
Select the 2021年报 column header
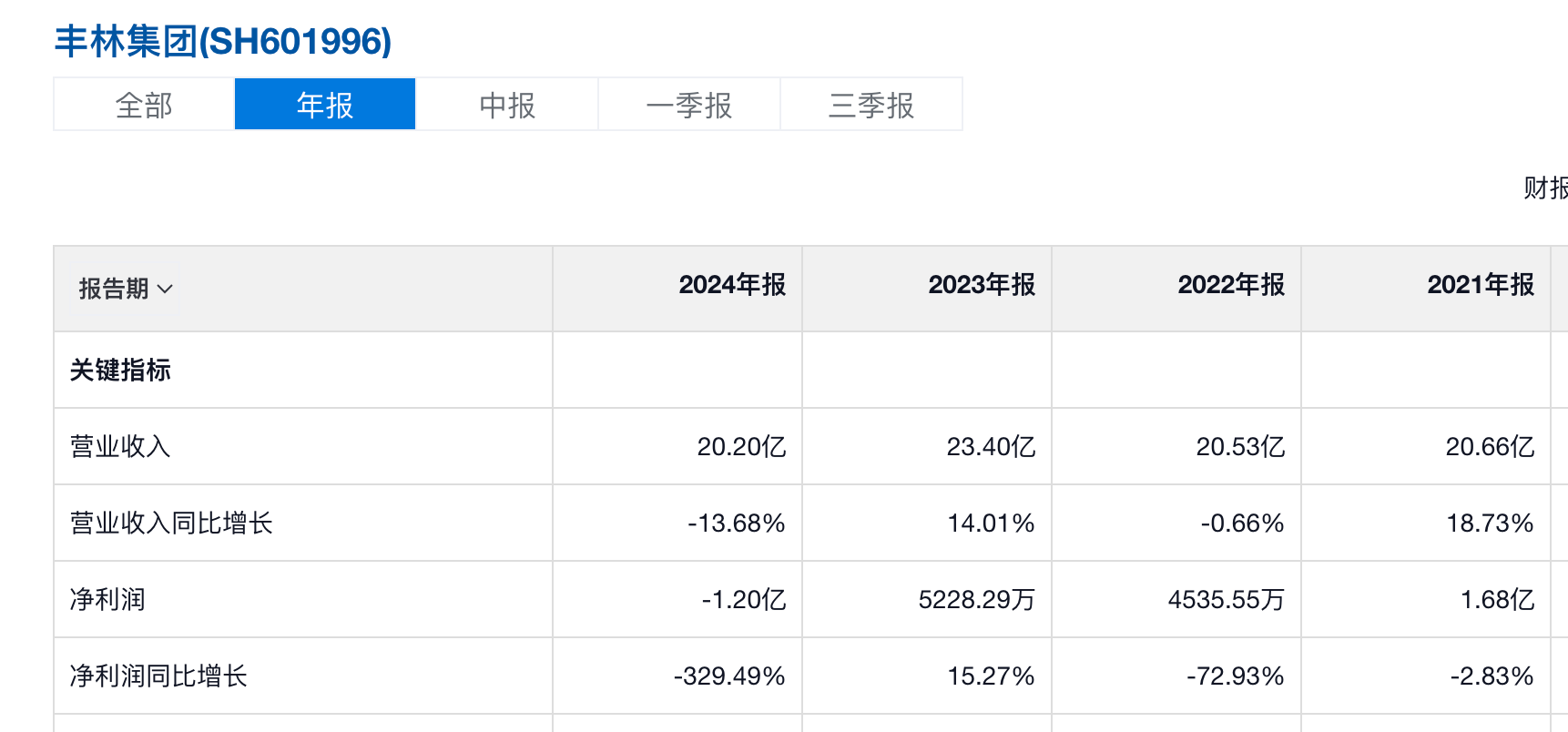pos(1481,285)
